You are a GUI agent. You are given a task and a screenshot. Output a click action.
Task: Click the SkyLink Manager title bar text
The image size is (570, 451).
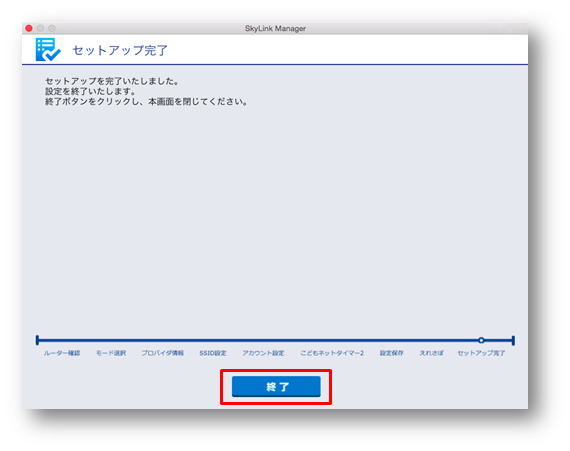pyautogui.click(x=275, y=28)
